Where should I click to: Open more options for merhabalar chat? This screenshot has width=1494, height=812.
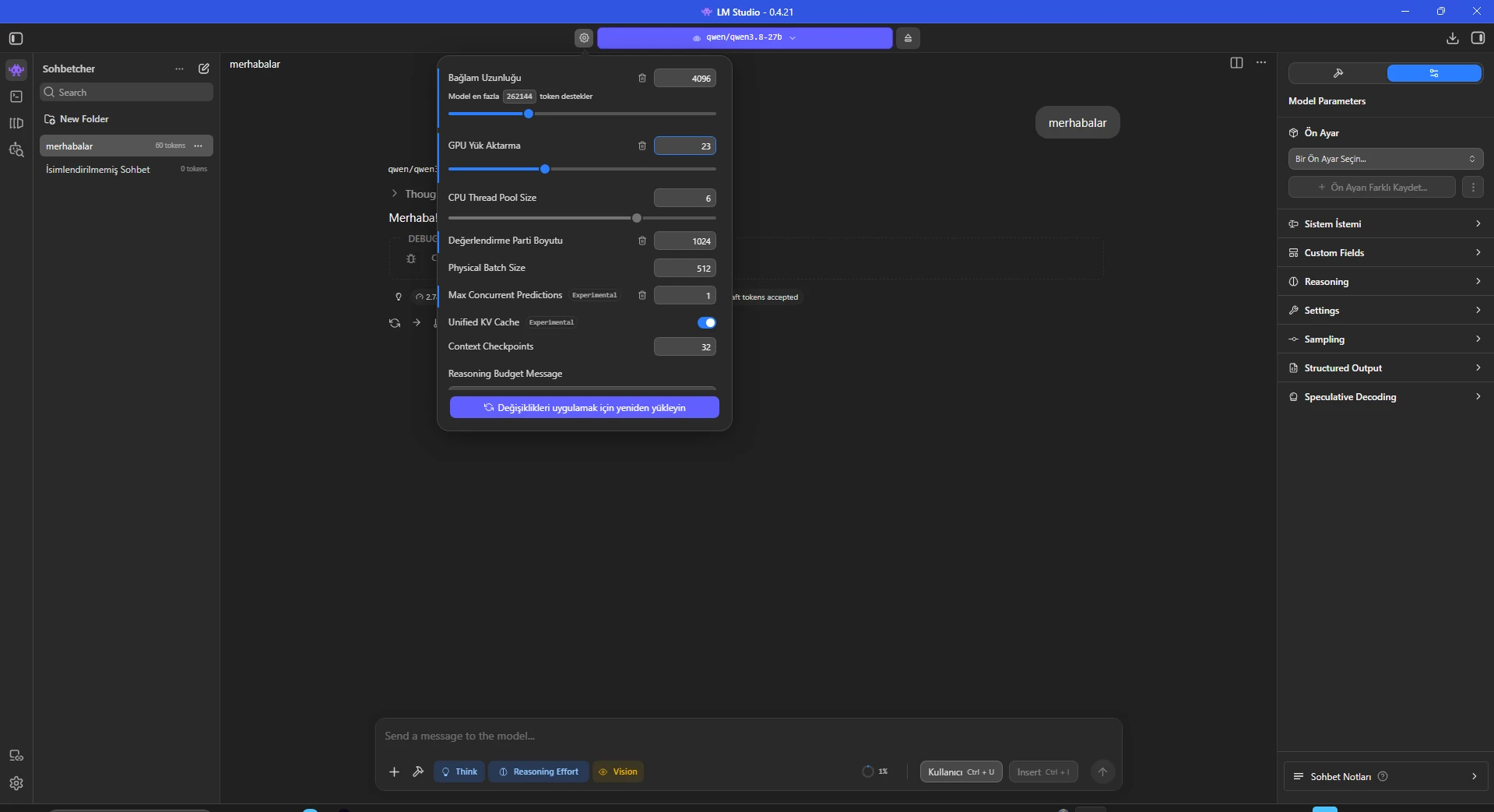[x=199, y=146]
